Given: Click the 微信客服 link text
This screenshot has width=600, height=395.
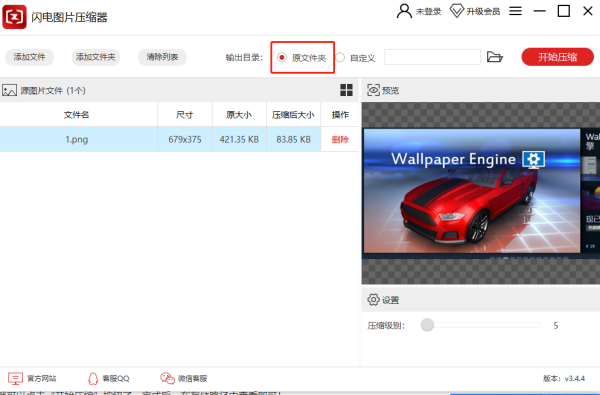Looking at the screenshot, I should [x=192, y=379].
